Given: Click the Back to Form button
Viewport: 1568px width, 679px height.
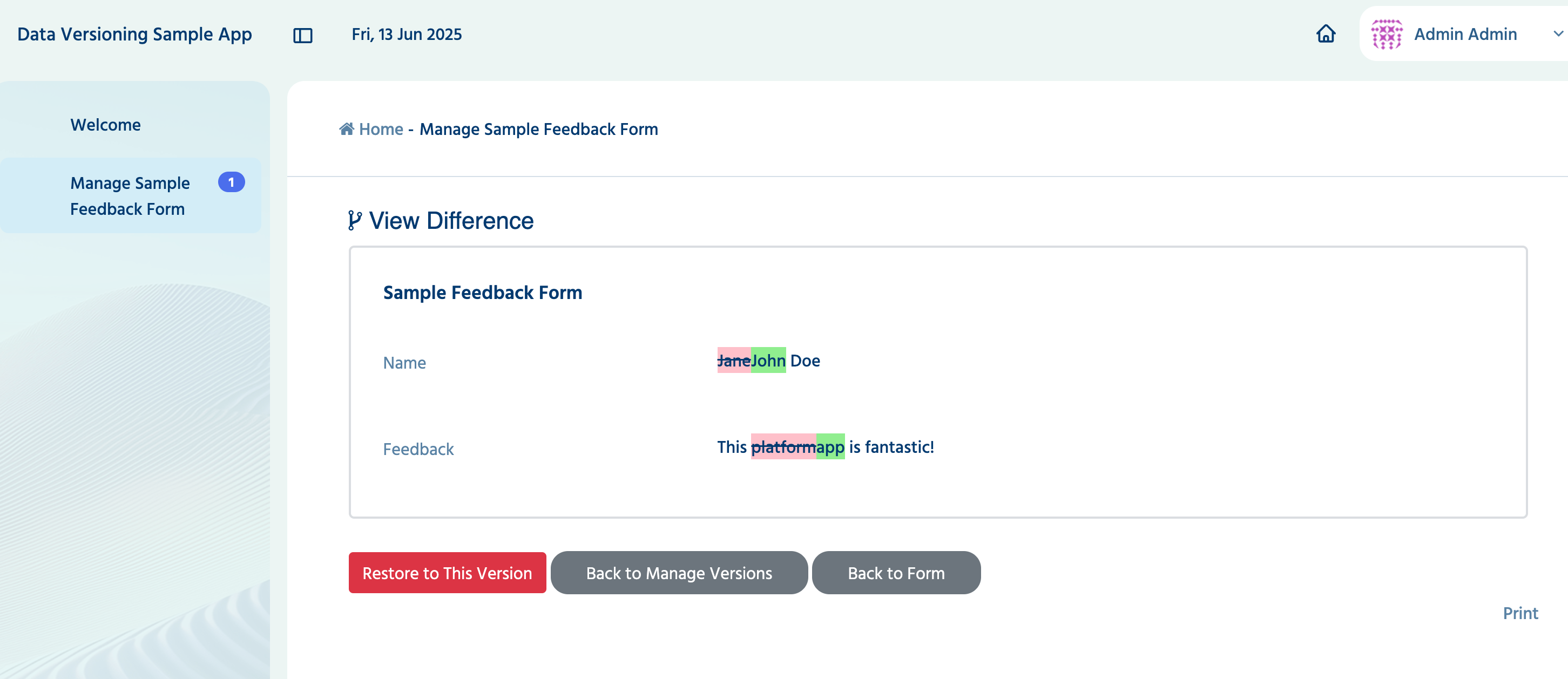Looking at the screenshot, I should tap(896, 573).
